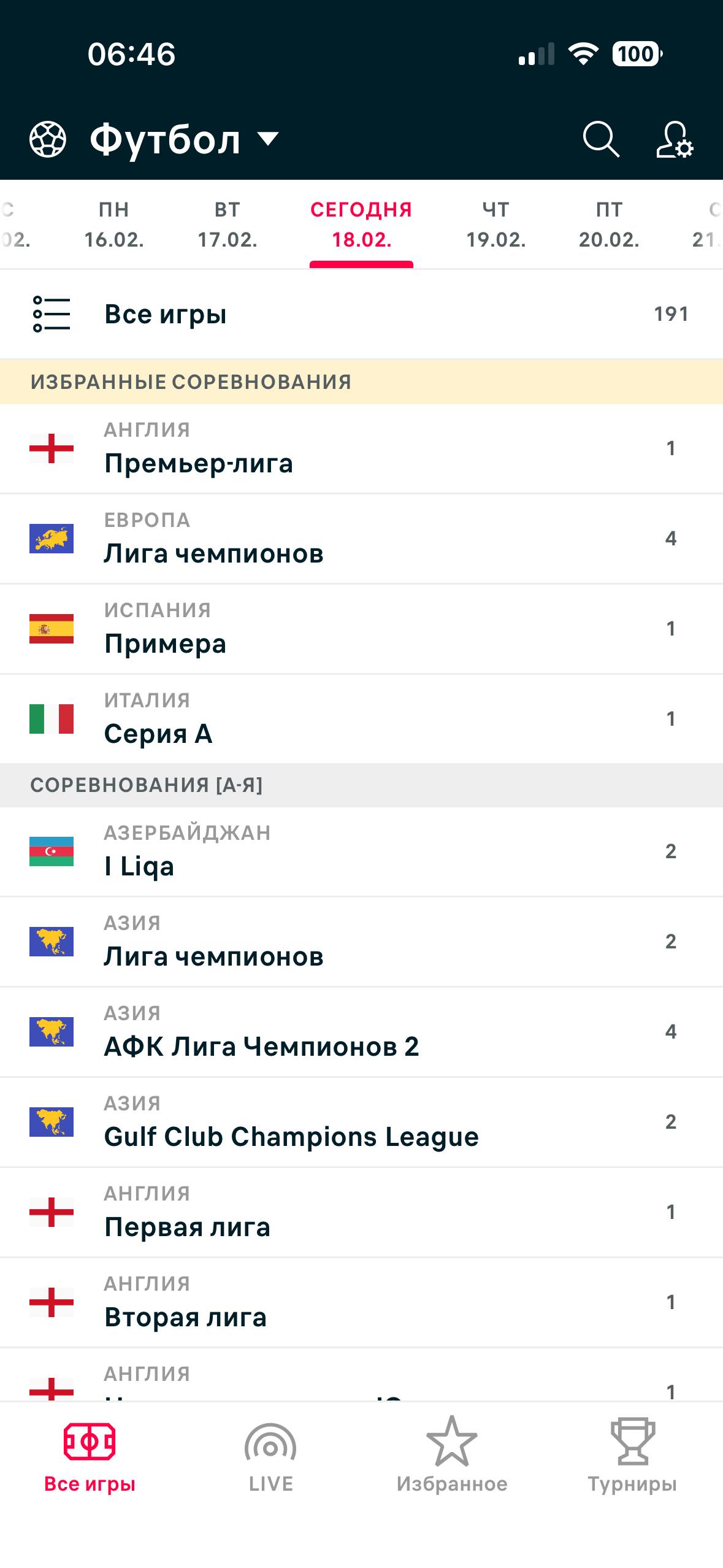Open Europe Лига чемпионов row
This screenshot has height=1568, width=723.
(x=361, y=539)
